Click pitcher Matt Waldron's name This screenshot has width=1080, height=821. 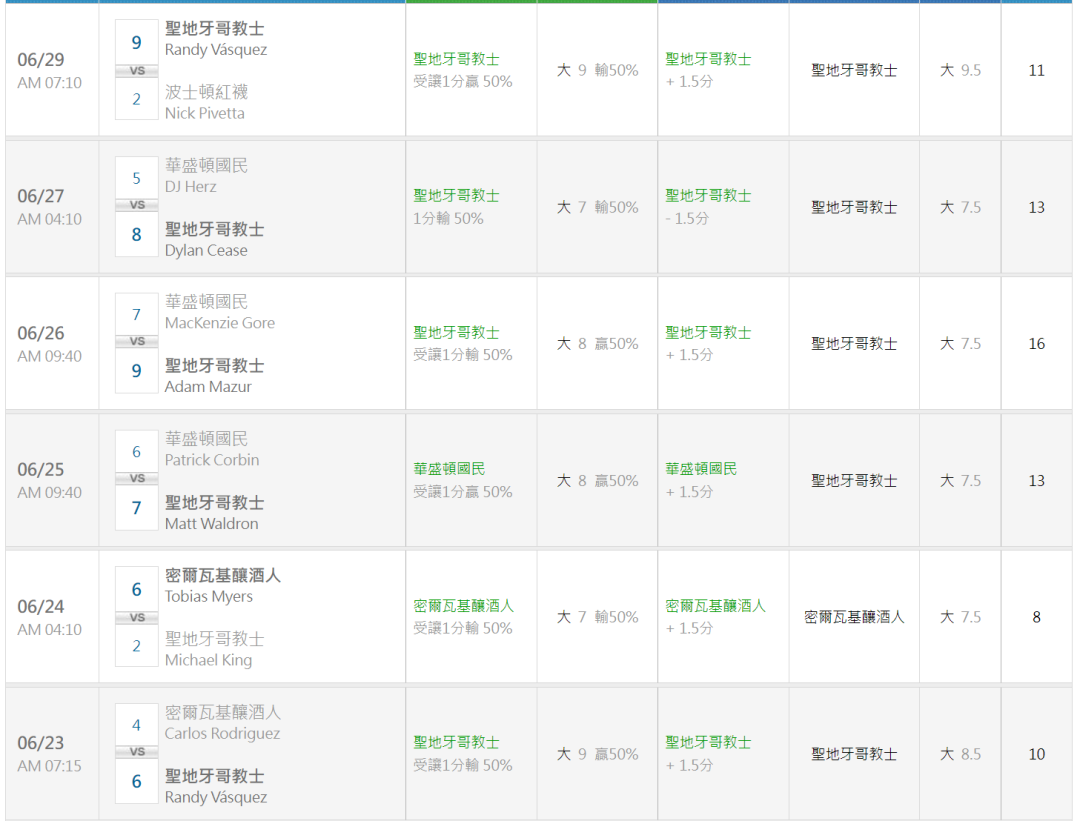tap(211, 524)
